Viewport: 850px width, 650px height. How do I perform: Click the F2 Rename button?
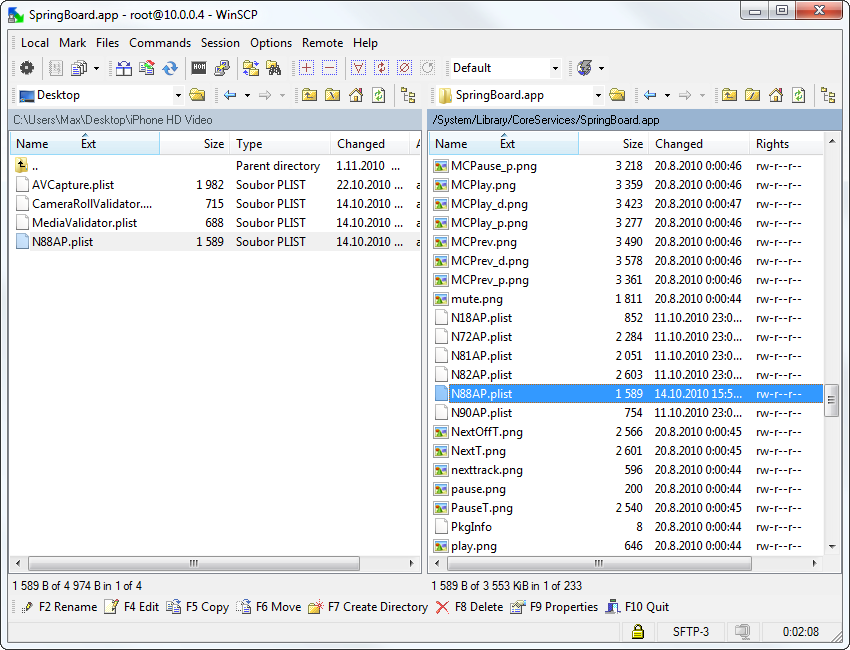59,607
